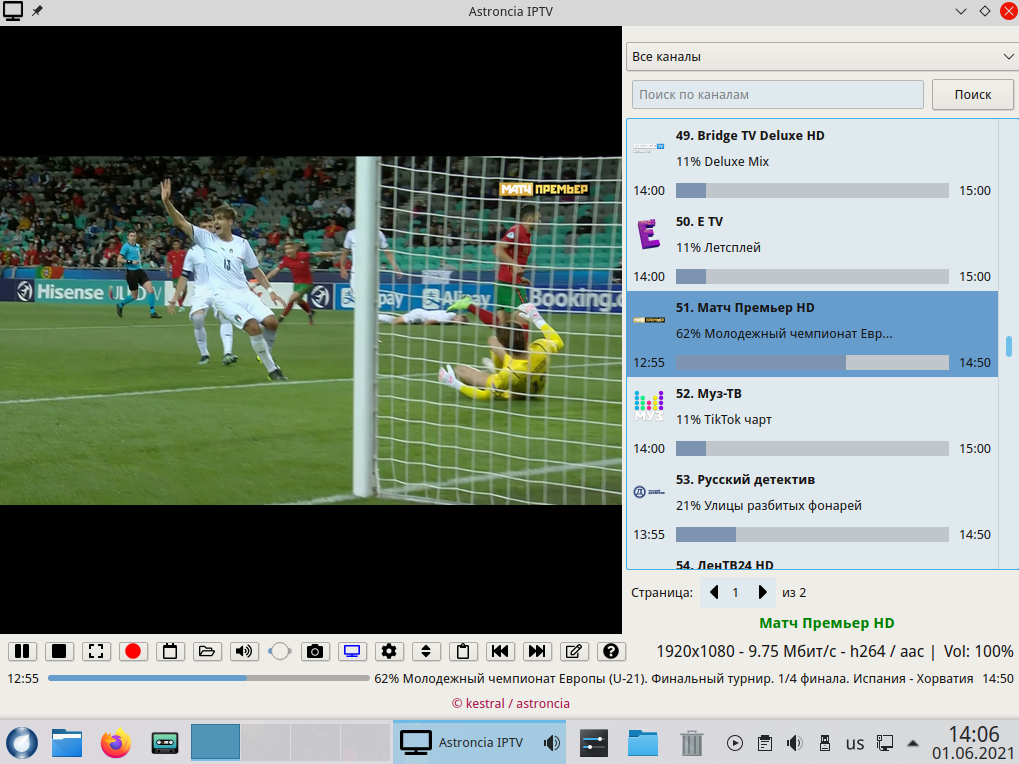Click the clock showing 14:06
This screenshot has width=1019, height=764.
pyautogui.click(x=973, y=734)
